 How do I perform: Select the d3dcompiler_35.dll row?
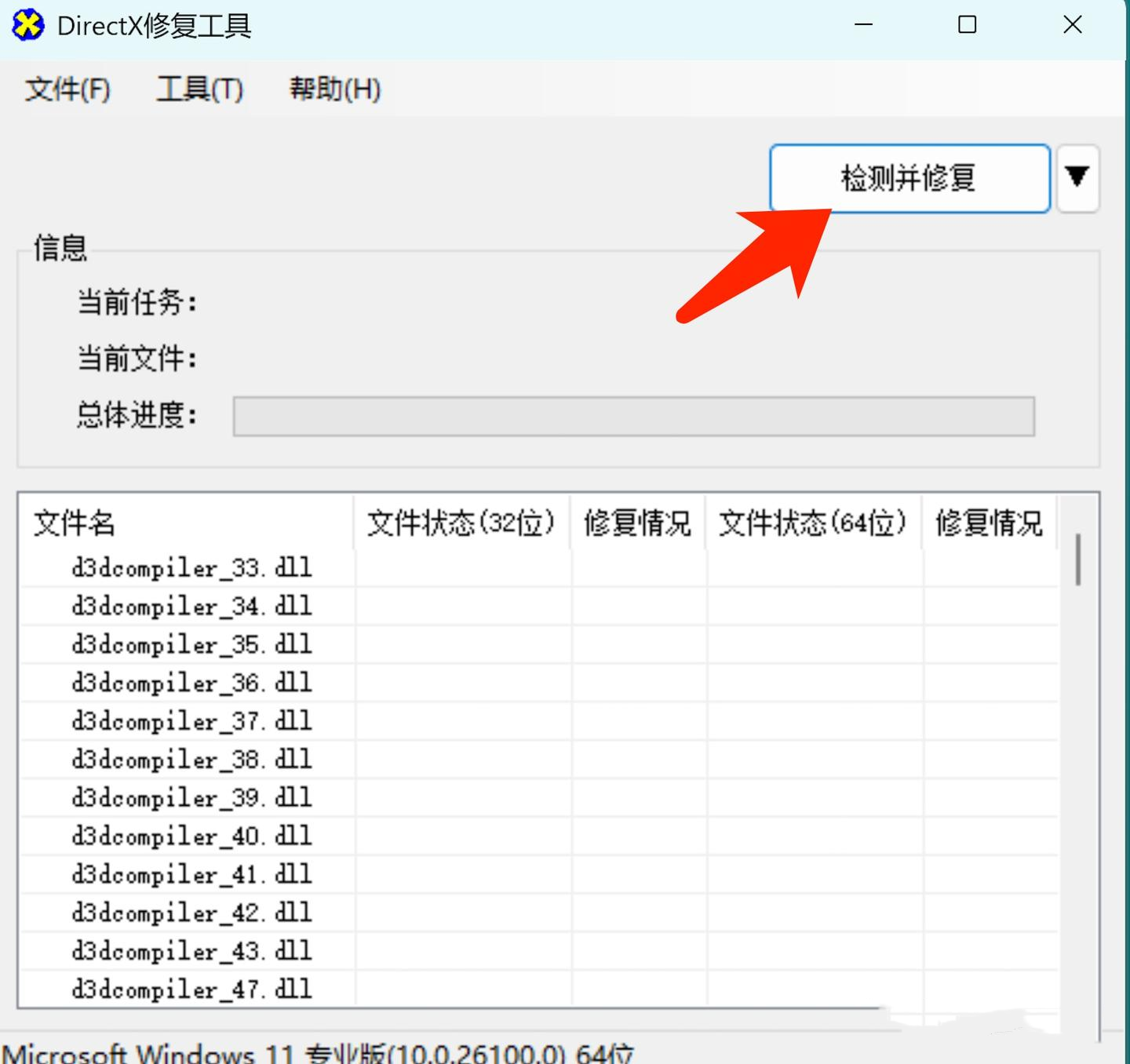click(x=539, y=644)
